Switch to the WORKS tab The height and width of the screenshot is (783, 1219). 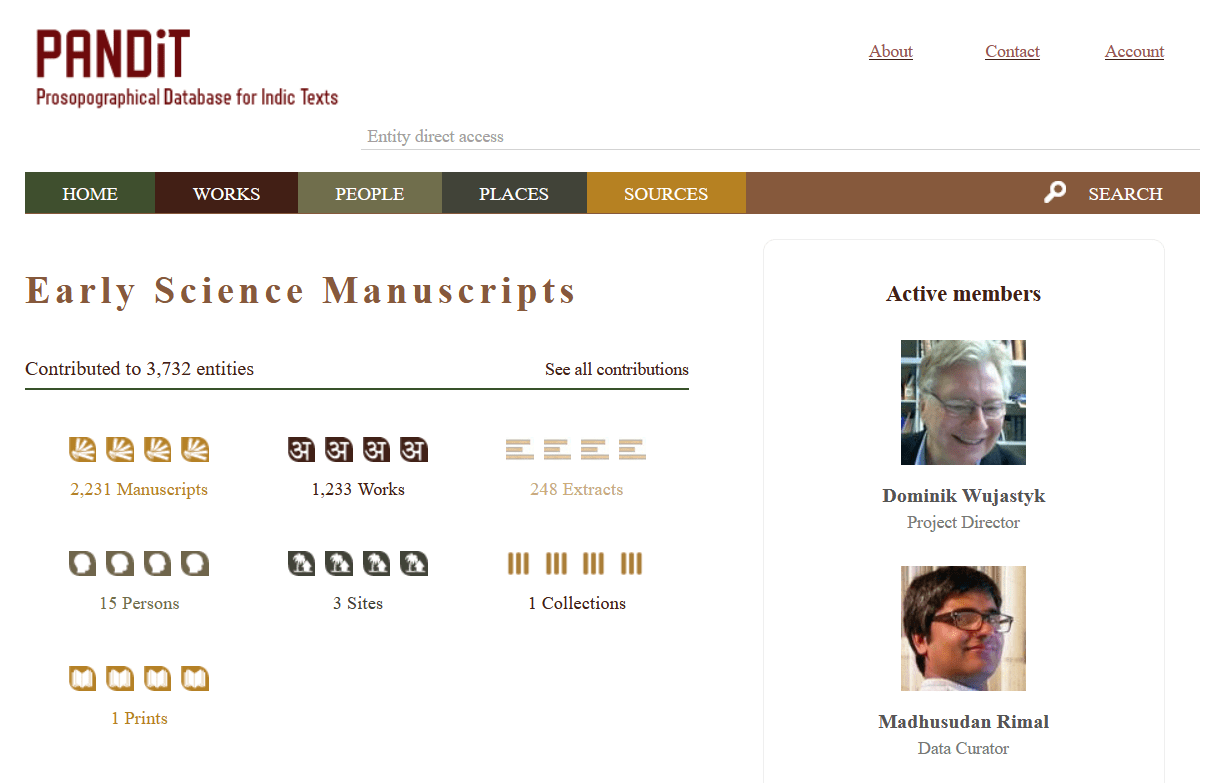tap(226, 193)
